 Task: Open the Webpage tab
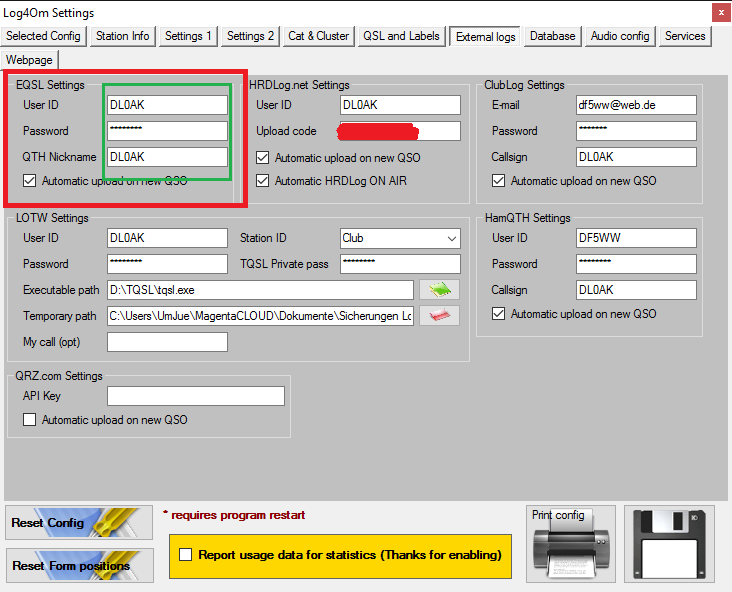tap(29, 60)
